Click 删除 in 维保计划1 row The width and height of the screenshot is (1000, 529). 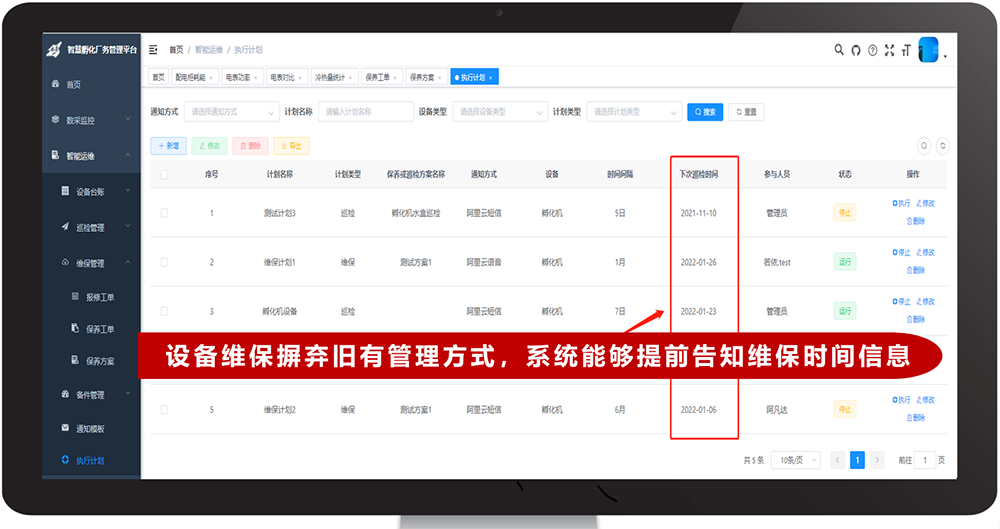click(x=915, y=271)
